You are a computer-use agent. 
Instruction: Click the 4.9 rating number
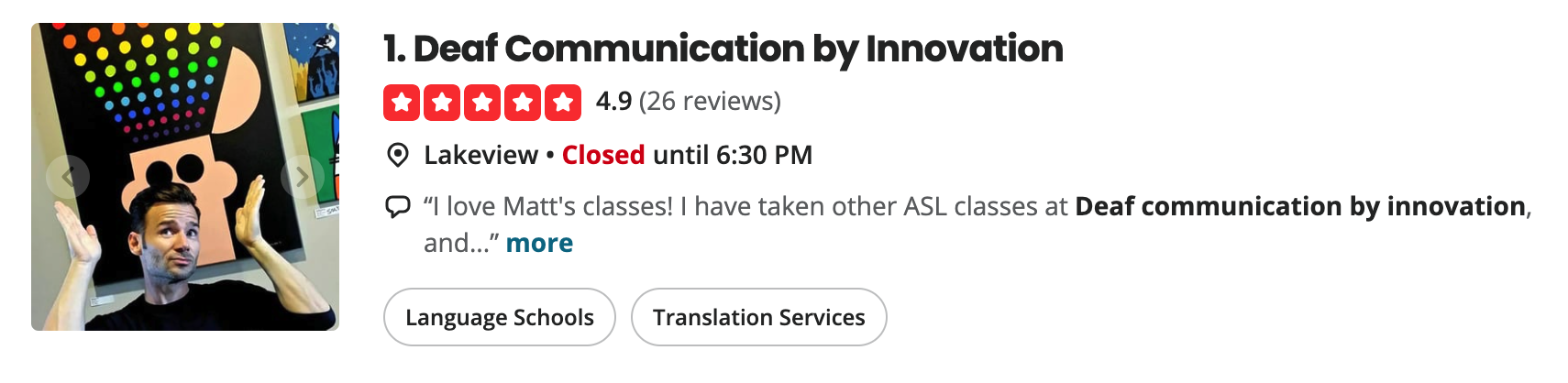pyautogui.click(x=613, y=101)
